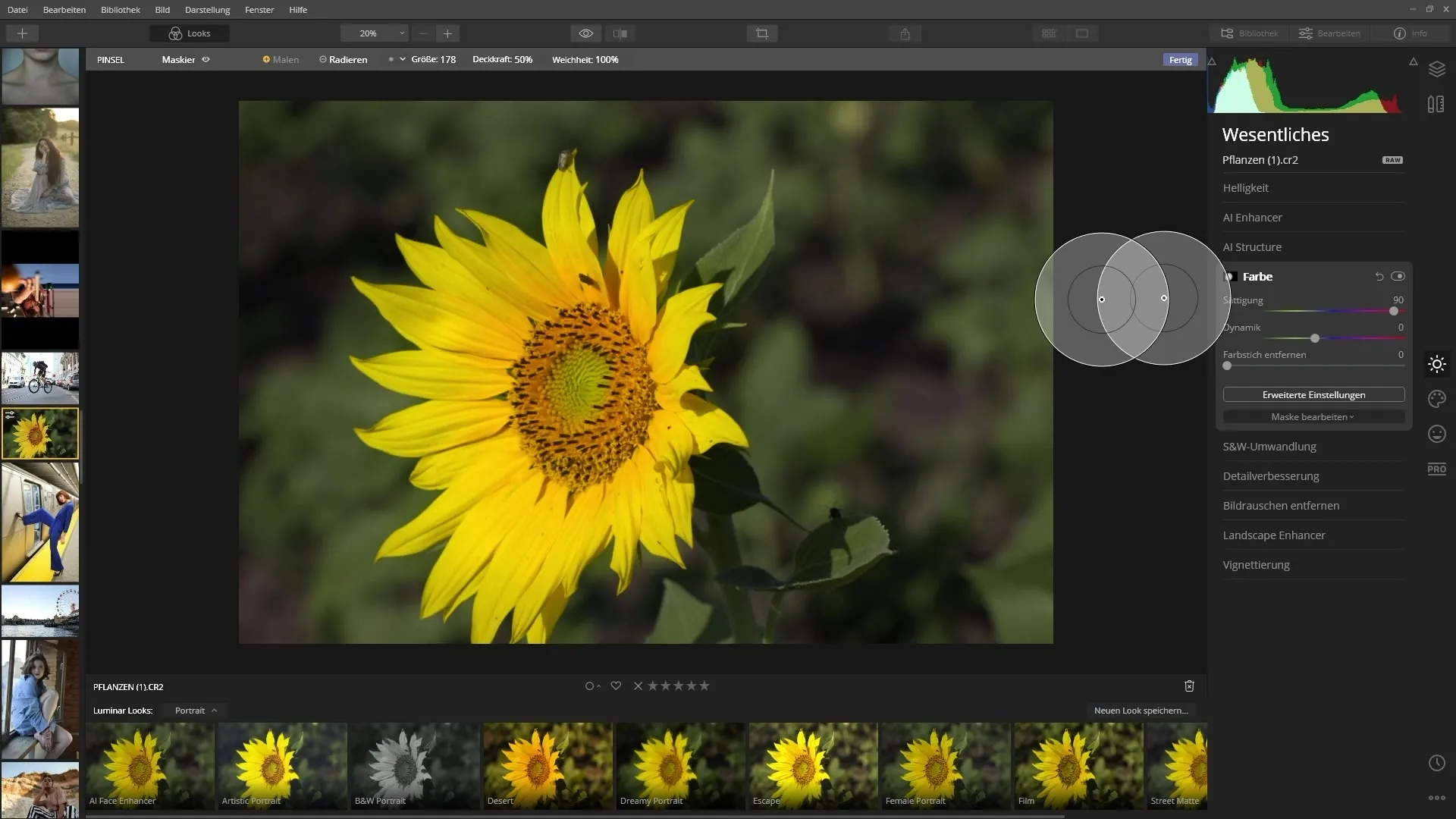Open the Looks panel button
Viewport: 1456px width, 819px height.
(190, 33)
